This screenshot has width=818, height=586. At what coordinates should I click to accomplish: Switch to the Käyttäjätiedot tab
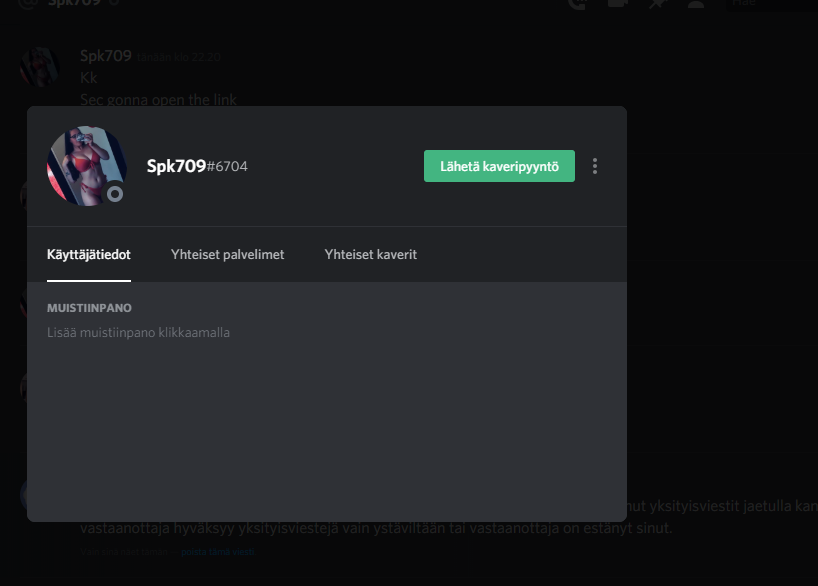[89, 255]
